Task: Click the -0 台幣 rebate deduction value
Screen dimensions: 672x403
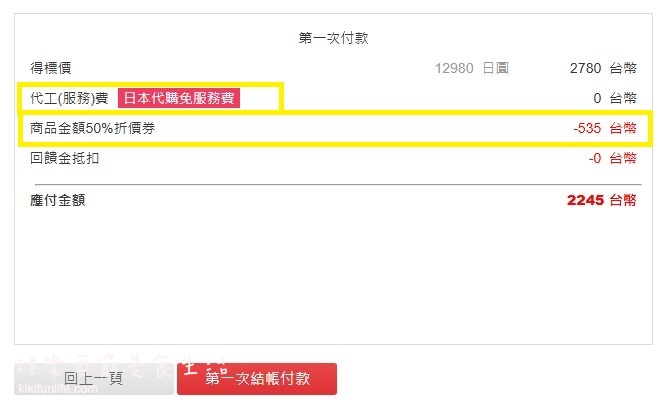Action: 612,158
